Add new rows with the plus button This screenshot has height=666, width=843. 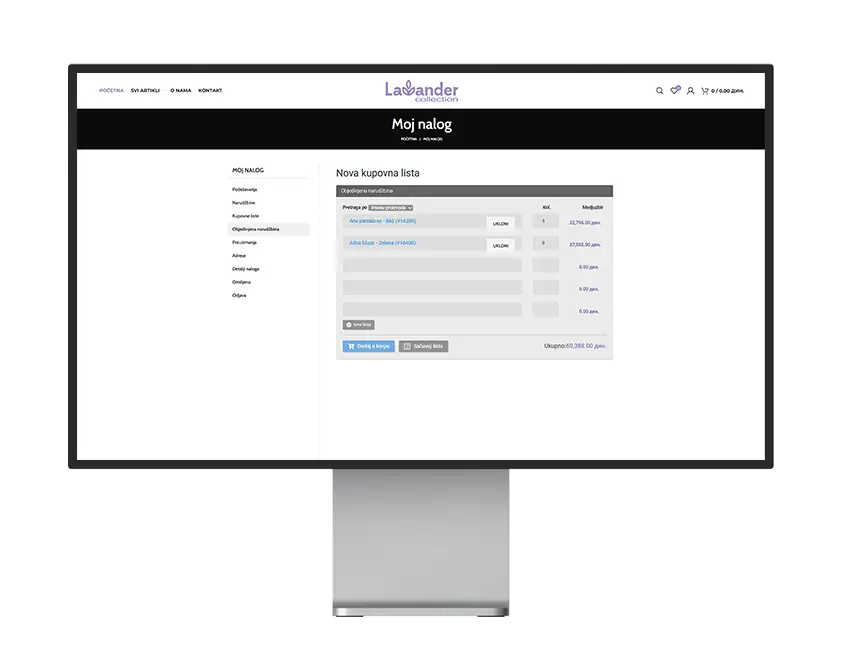click(359, 325)
